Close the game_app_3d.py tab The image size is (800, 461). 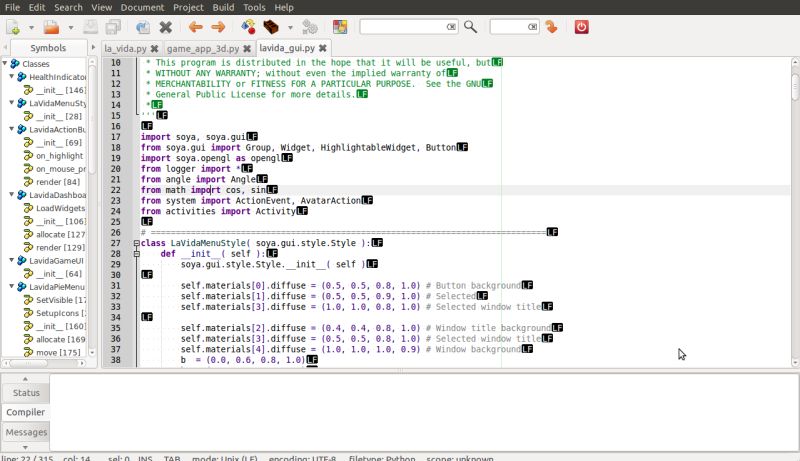click(x=247, y=48)
